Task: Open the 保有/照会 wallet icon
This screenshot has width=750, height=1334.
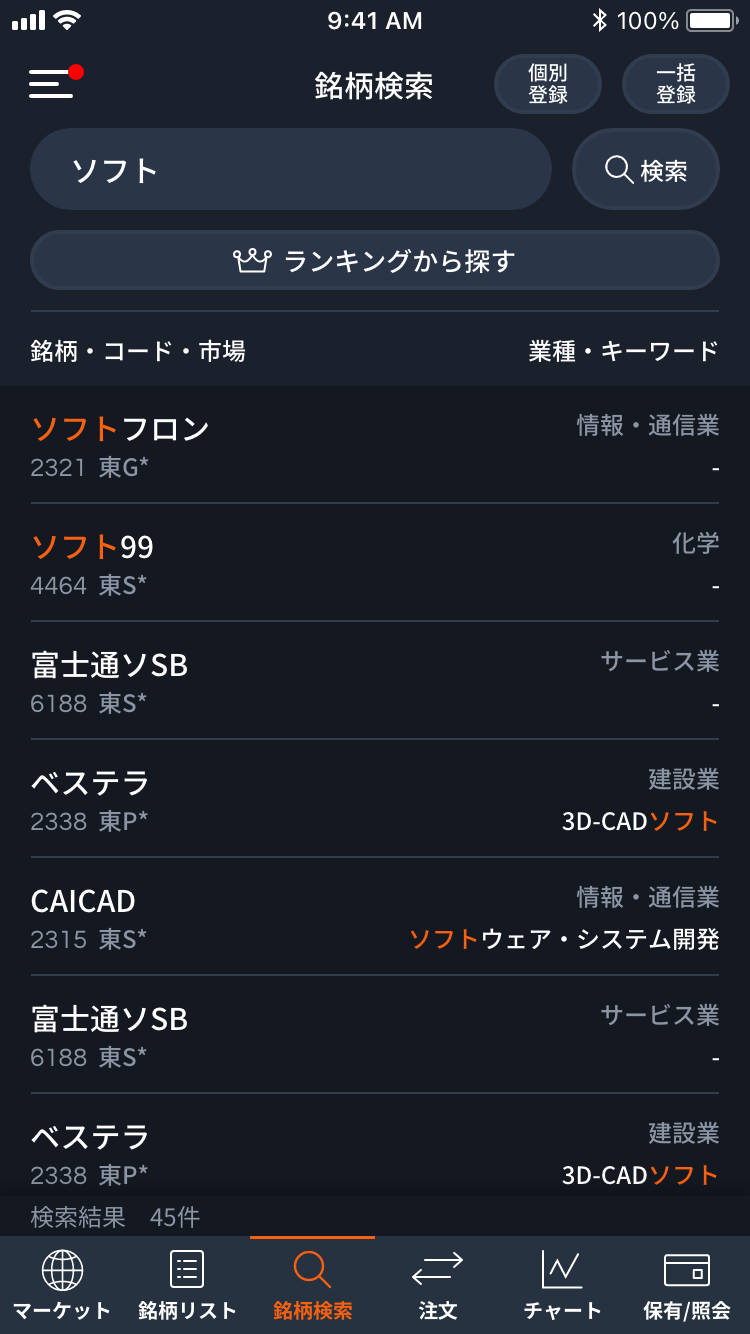Action: pyautogui.click(x=687, y=1270)
